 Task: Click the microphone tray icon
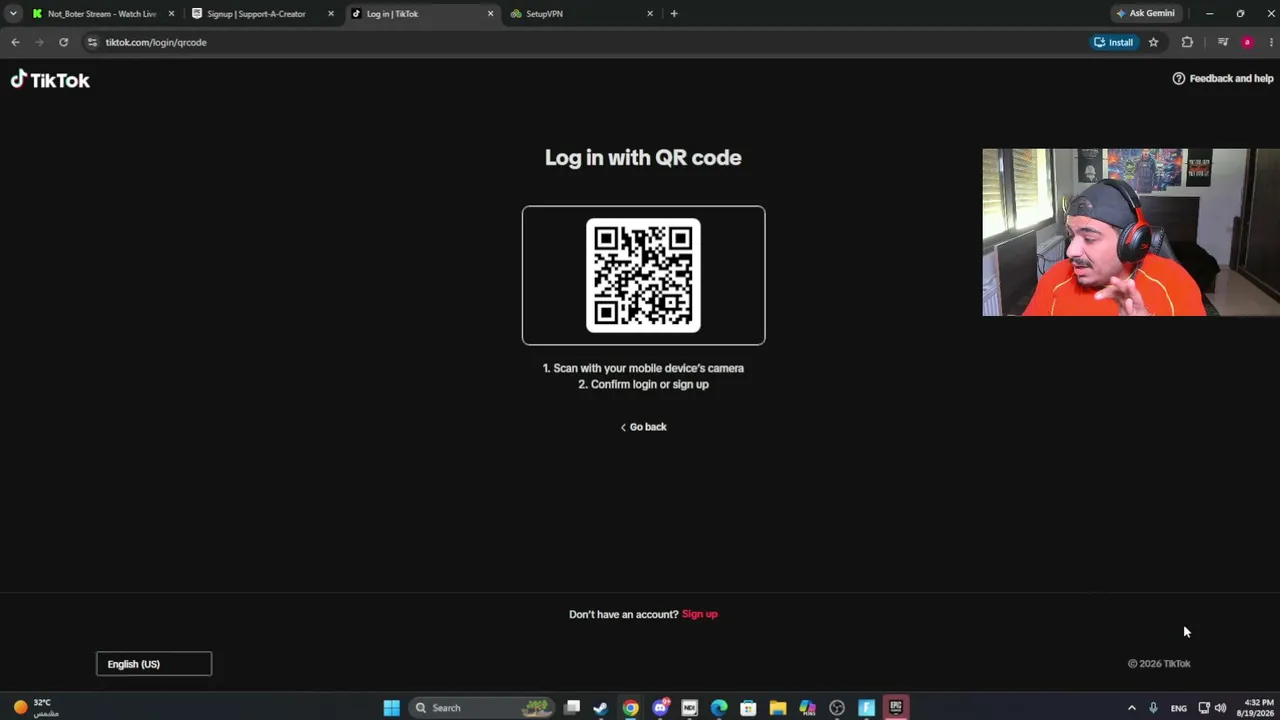1154,708
